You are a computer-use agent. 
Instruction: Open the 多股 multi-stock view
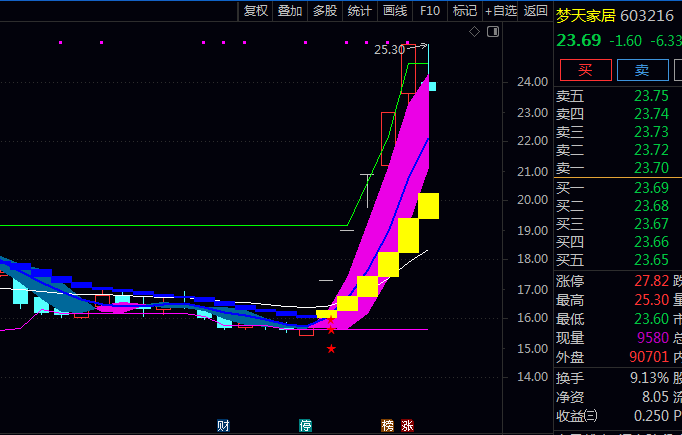324,11
